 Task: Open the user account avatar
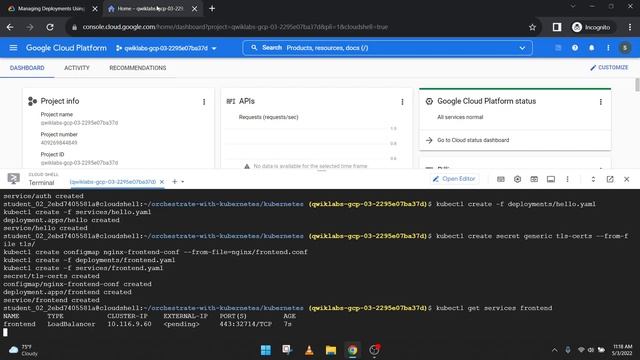[x=625, y=48]
